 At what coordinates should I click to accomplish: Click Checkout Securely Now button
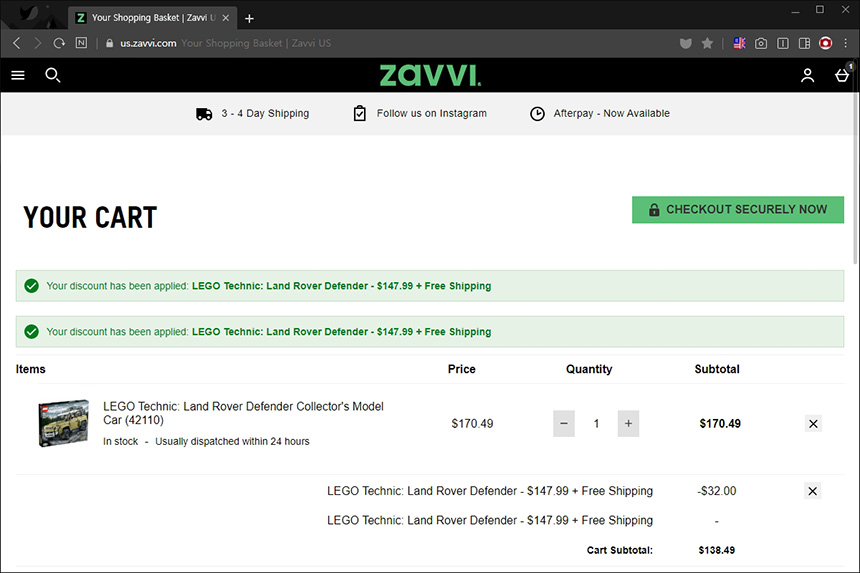click(738, 209)
